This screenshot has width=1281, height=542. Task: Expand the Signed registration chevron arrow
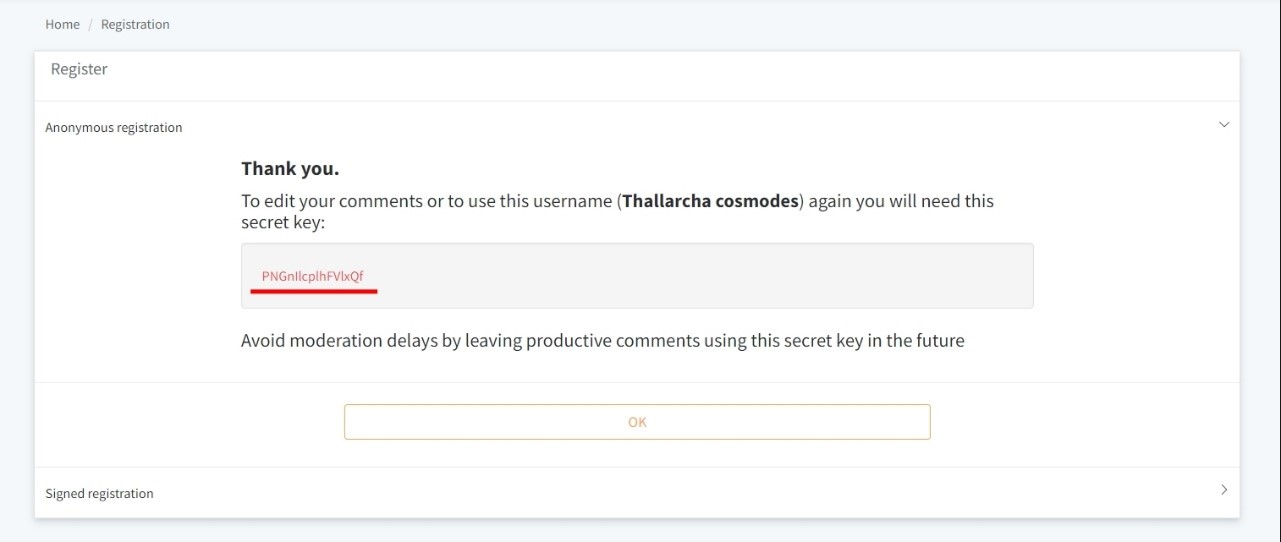(1224, 490)
